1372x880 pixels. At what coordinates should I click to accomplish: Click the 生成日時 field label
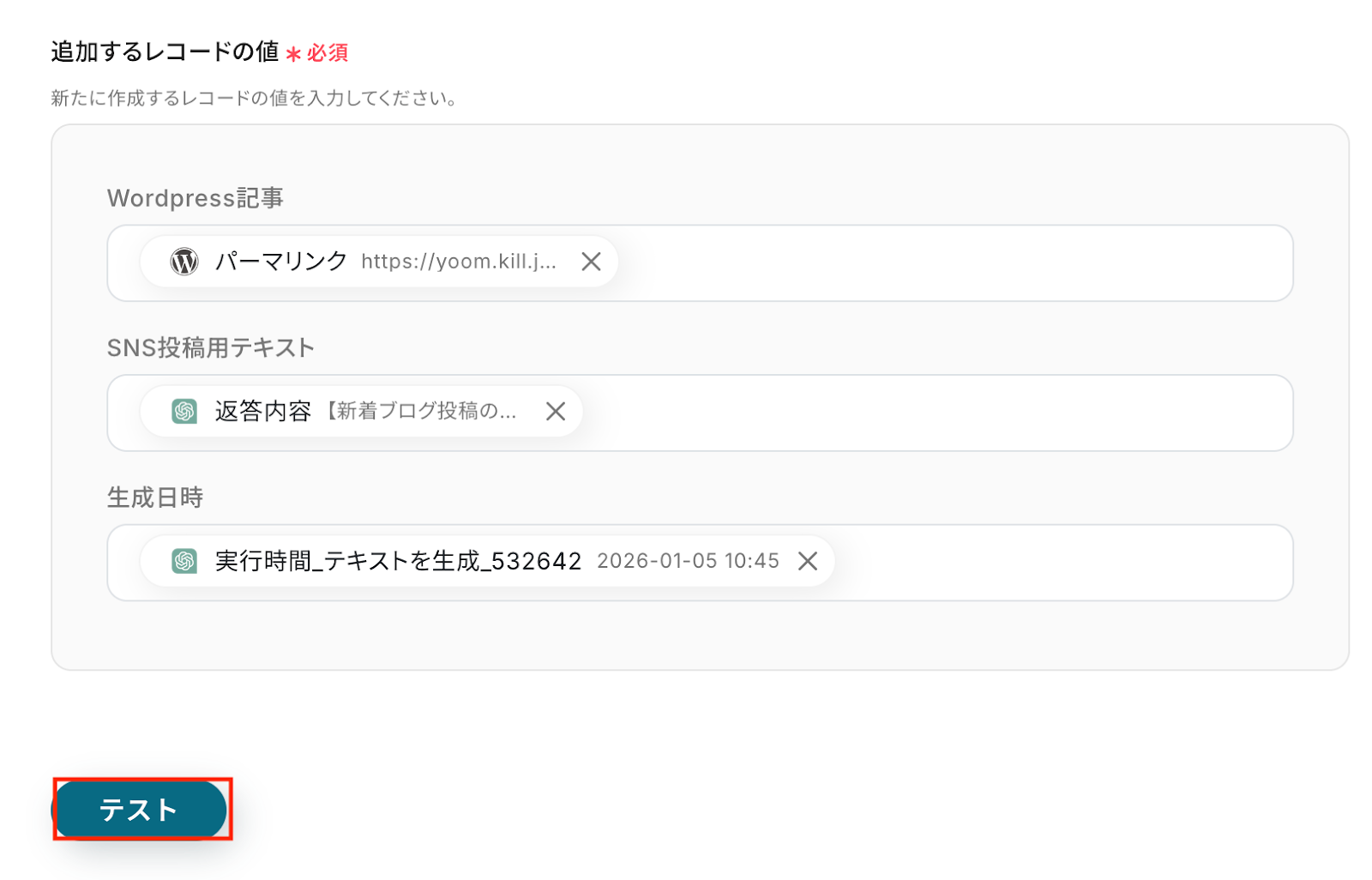[155, 497]
